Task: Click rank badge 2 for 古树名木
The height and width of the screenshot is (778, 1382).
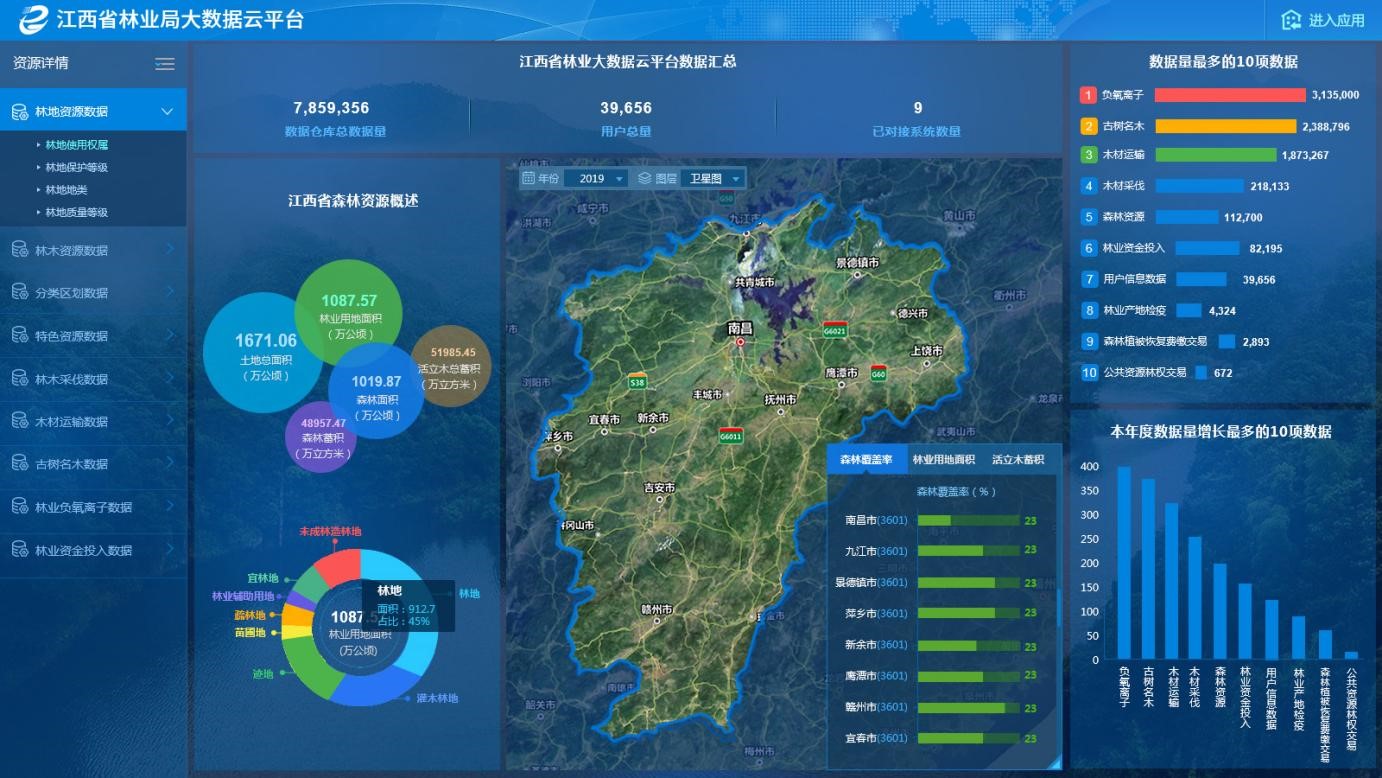Action: (x=1089, y=126)
